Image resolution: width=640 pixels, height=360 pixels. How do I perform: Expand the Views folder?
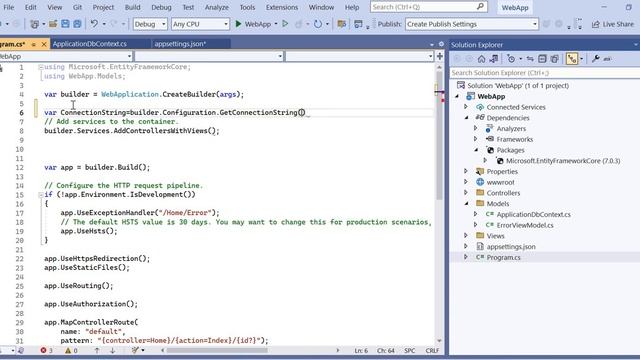(466, 236)
